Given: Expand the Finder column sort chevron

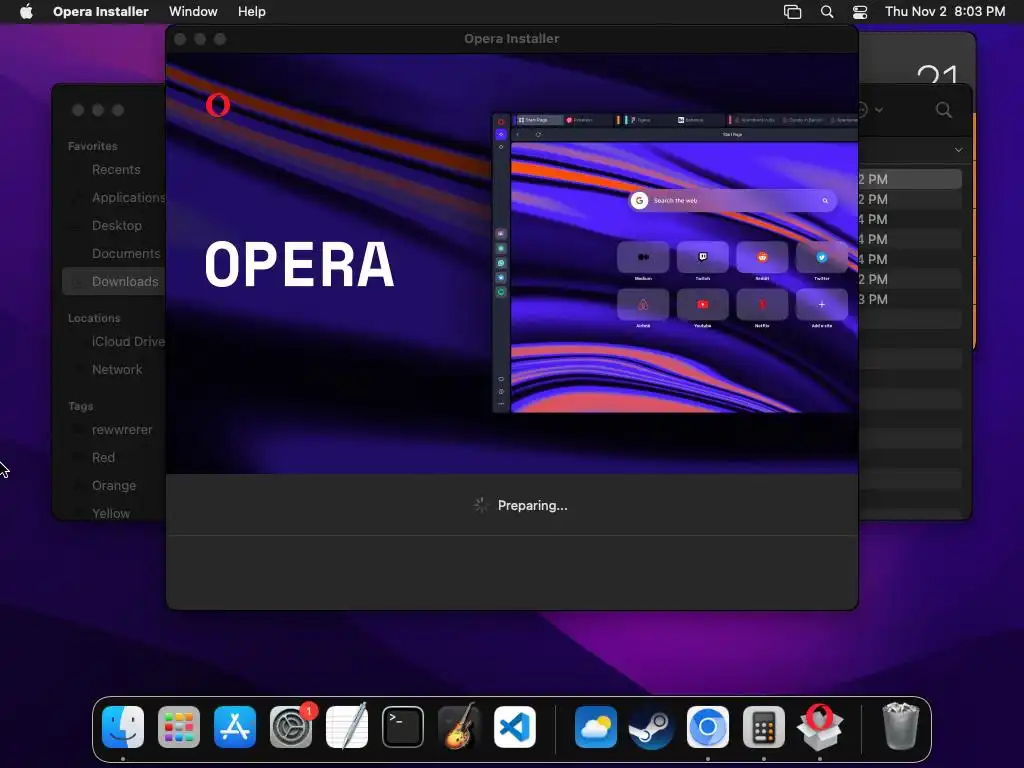Looking at the screenshot, I should pos(958,150).
